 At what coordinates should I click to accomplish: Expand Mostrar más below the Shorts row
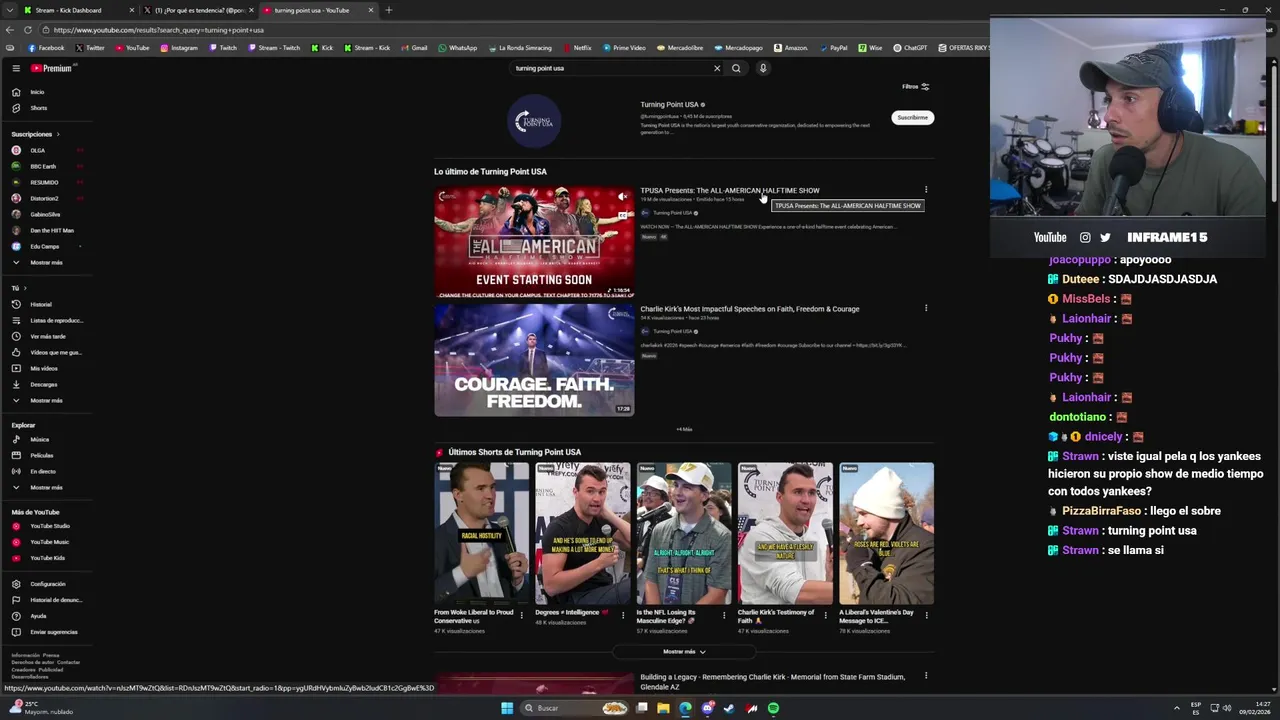click(684, 651)
